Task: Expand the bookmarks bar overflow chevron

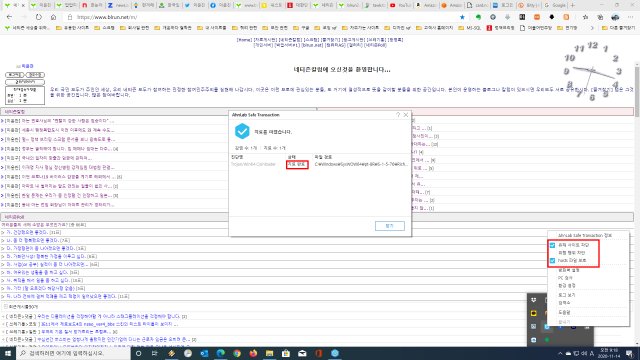Action: pos(592,28)
